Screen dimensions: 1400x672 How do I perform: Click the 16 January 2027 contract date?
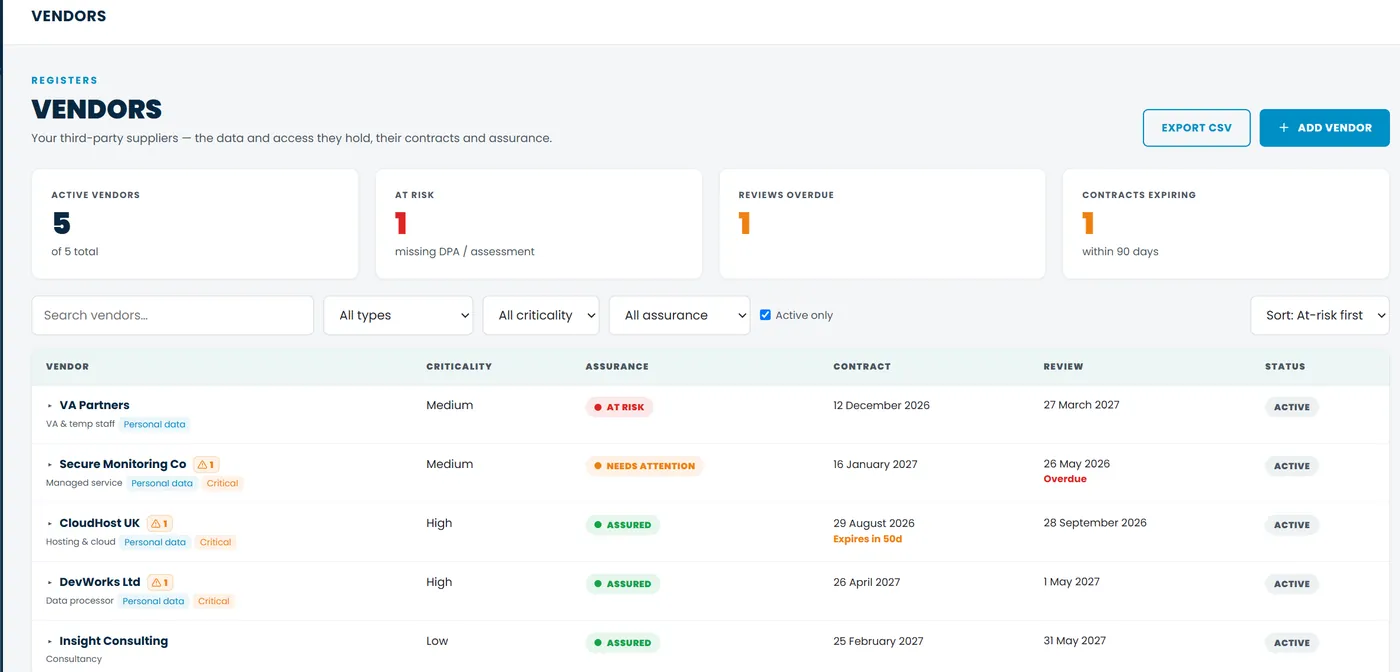tap(875, 465)
